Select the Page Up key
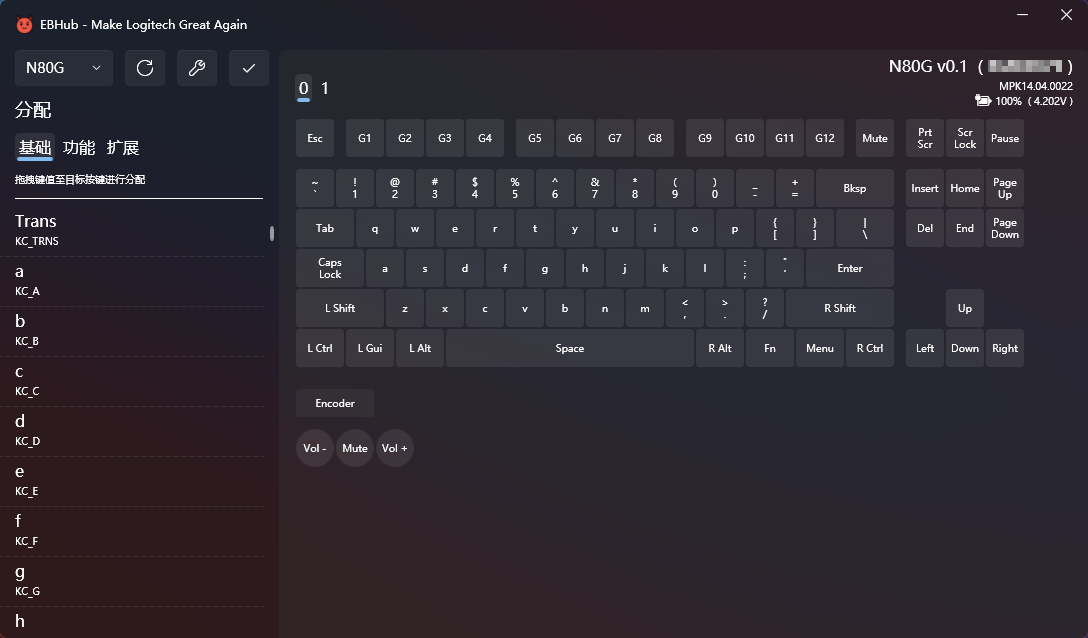Image resolution: width=1088 pixels, height=638 pixels. [x=1005, y=188]
